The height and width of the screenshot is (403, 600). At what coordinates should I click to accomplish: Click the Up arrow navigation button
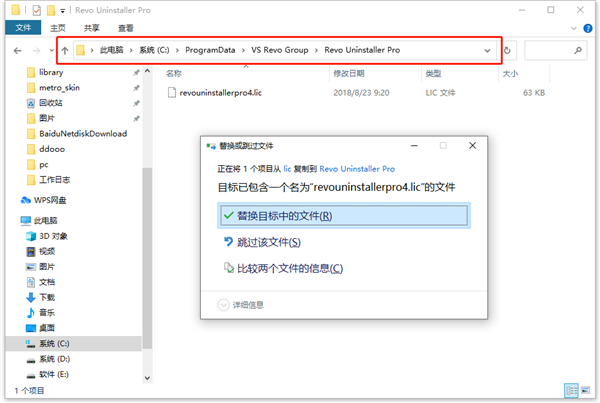point(66,50)
